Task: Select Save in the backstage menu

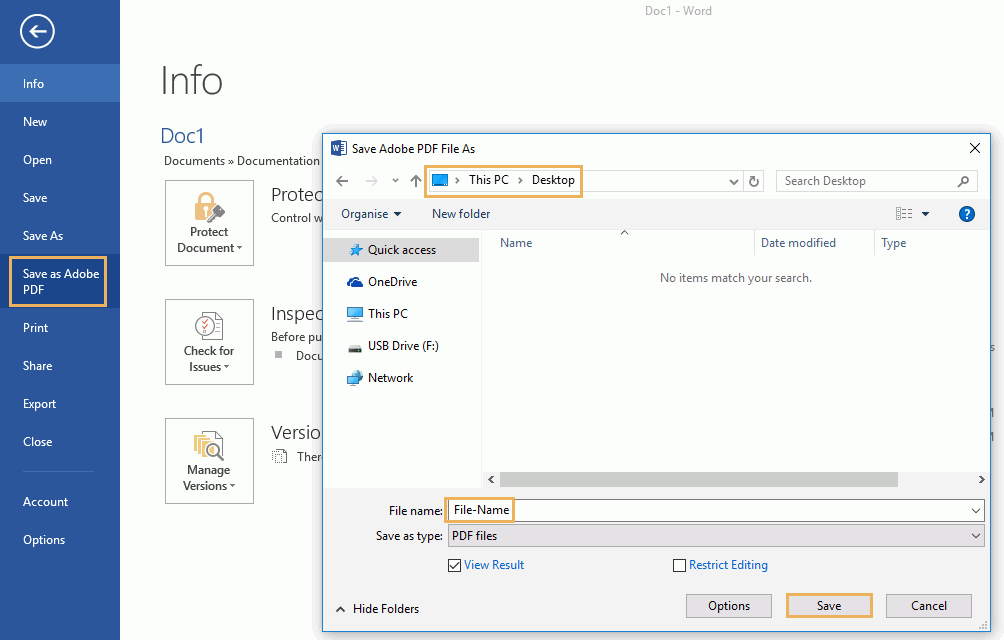Action: coord(60,198)
